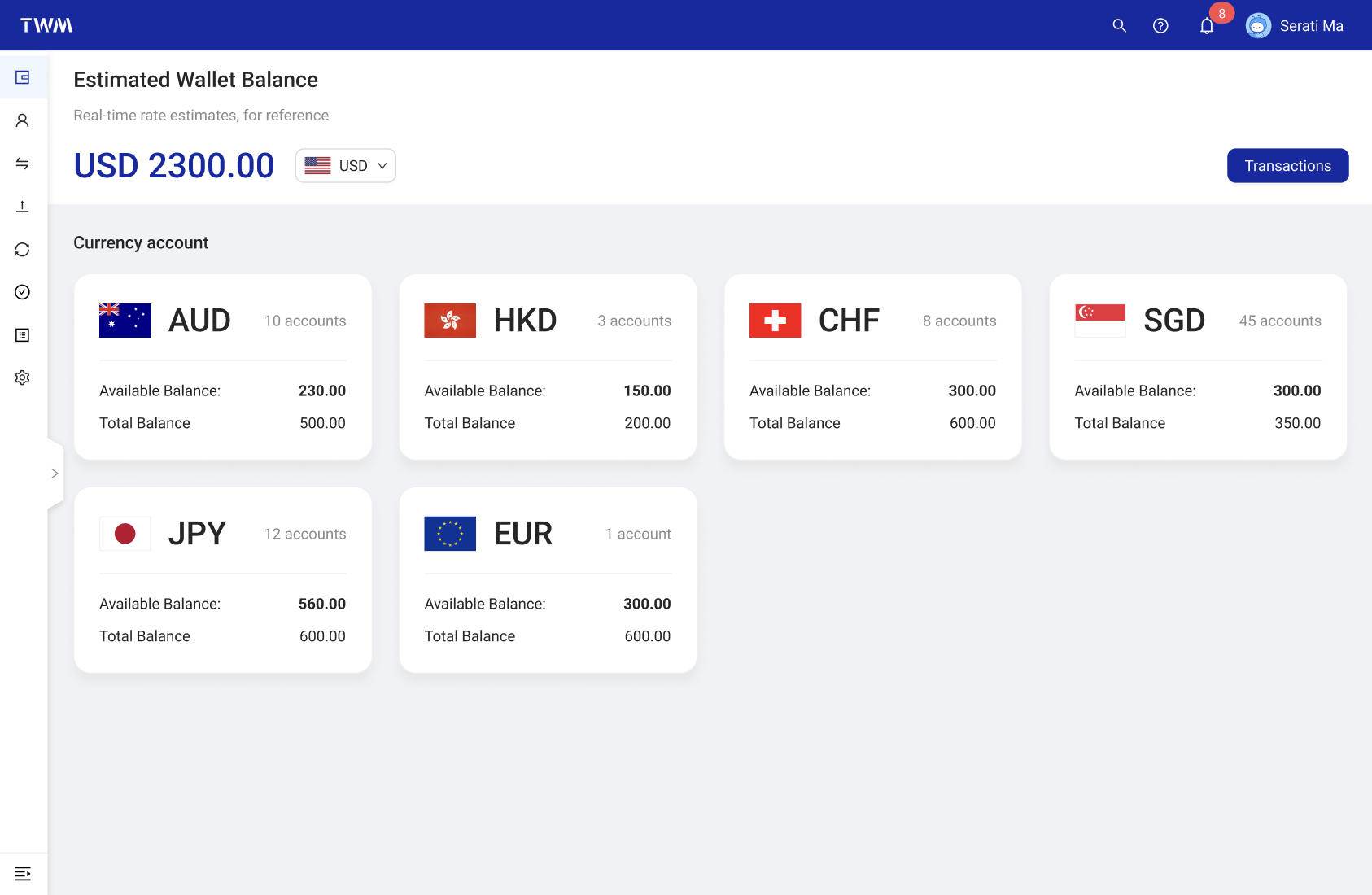The height and width of the screenshot is (895, 1372).
Task: Click the notification badge showing 8
Action: click(1221, 14)
